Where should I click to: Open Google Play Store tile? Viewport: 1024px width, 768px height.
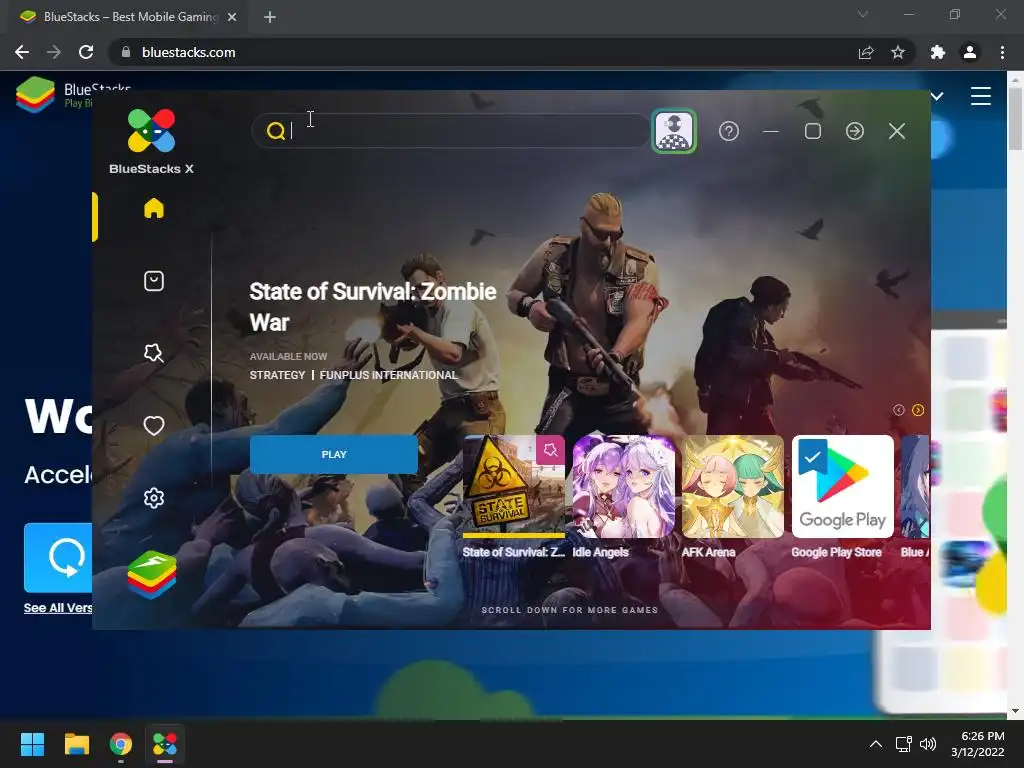[842, 487]
